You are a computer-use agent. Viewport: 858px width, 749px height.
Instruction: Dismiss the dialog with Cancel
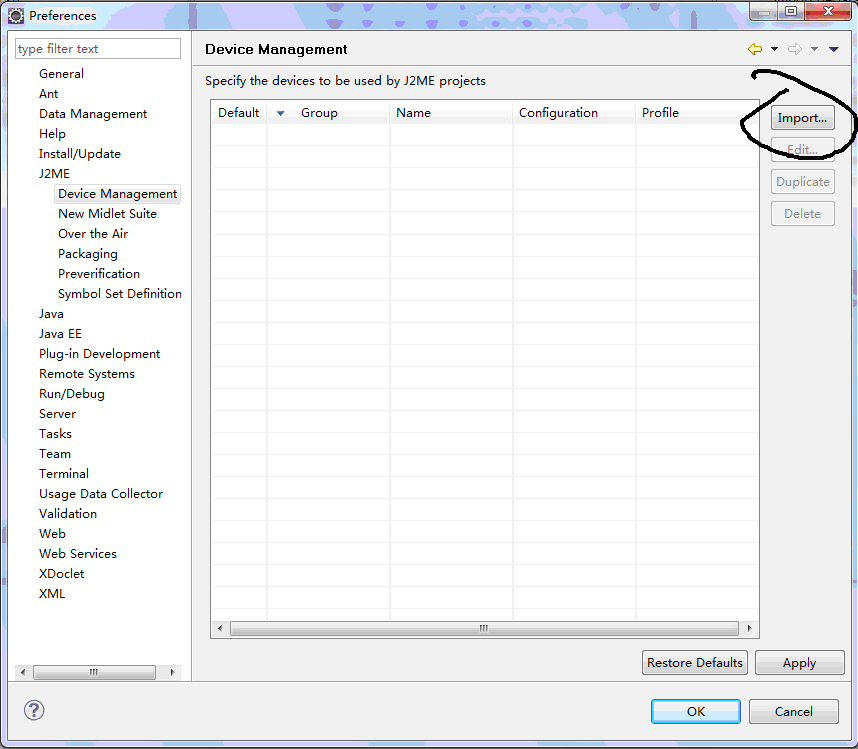pyautogui.click(x=793, y=711)
